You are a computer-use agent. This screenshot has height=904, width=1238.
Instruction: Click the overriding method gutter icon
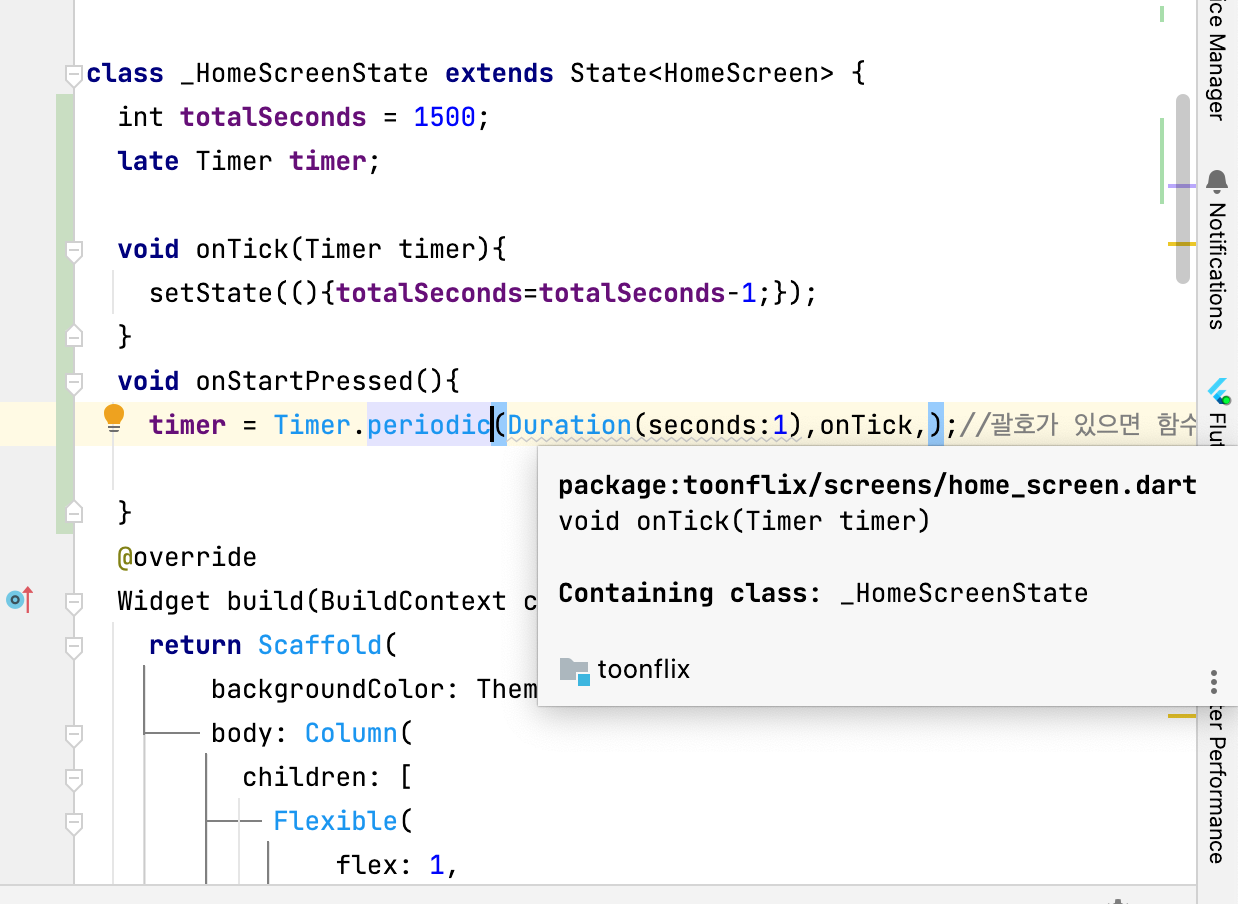click(17, 600)
